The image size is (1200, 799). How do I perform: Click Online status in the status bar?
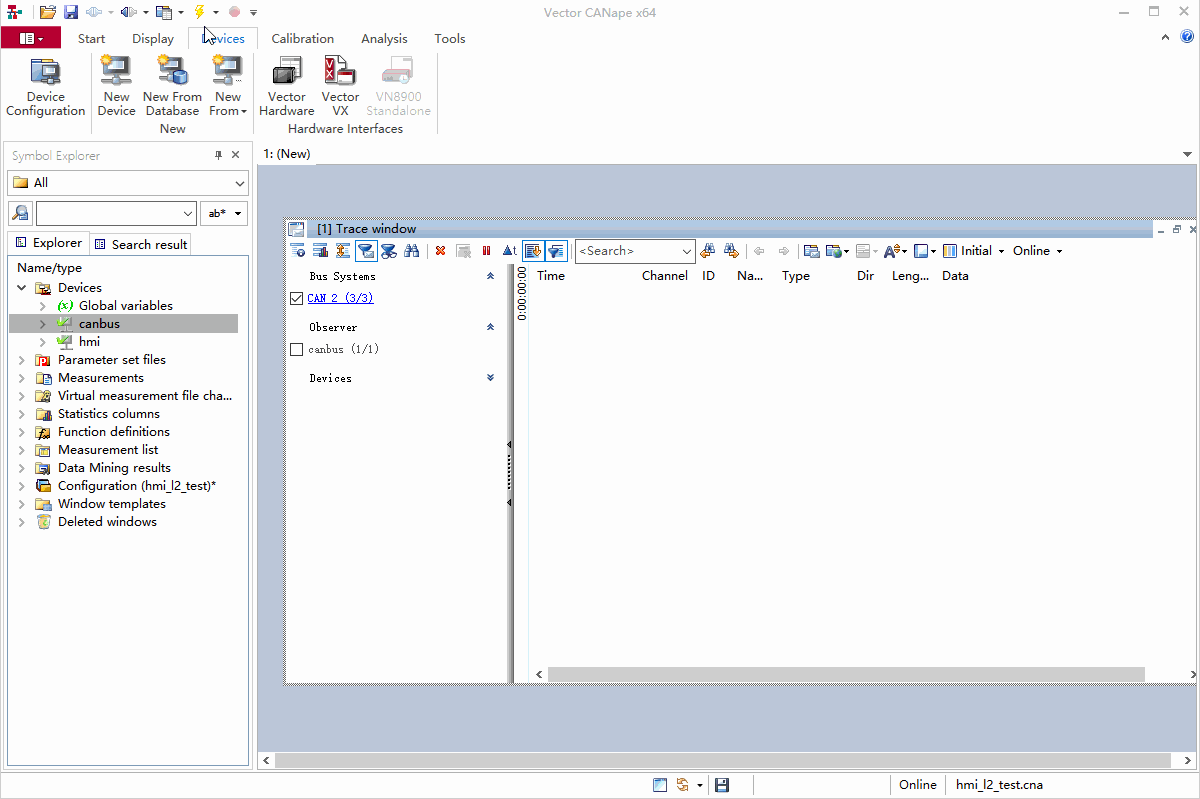click(x=917, y=785)
